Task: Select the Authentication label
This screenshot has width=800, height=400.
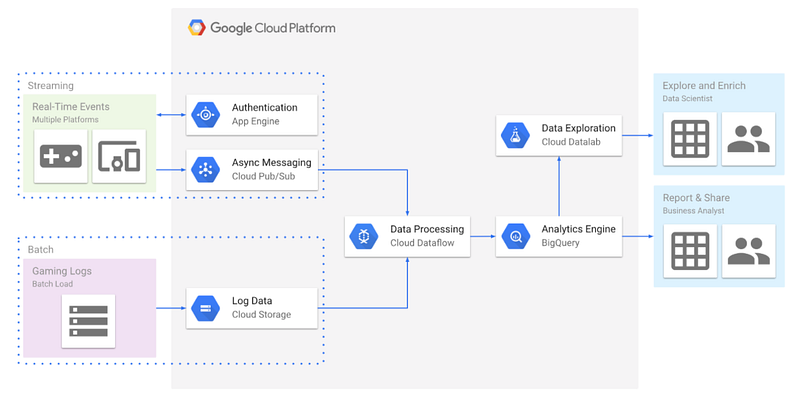Action: pyautogui.click(x=265, y=108)
